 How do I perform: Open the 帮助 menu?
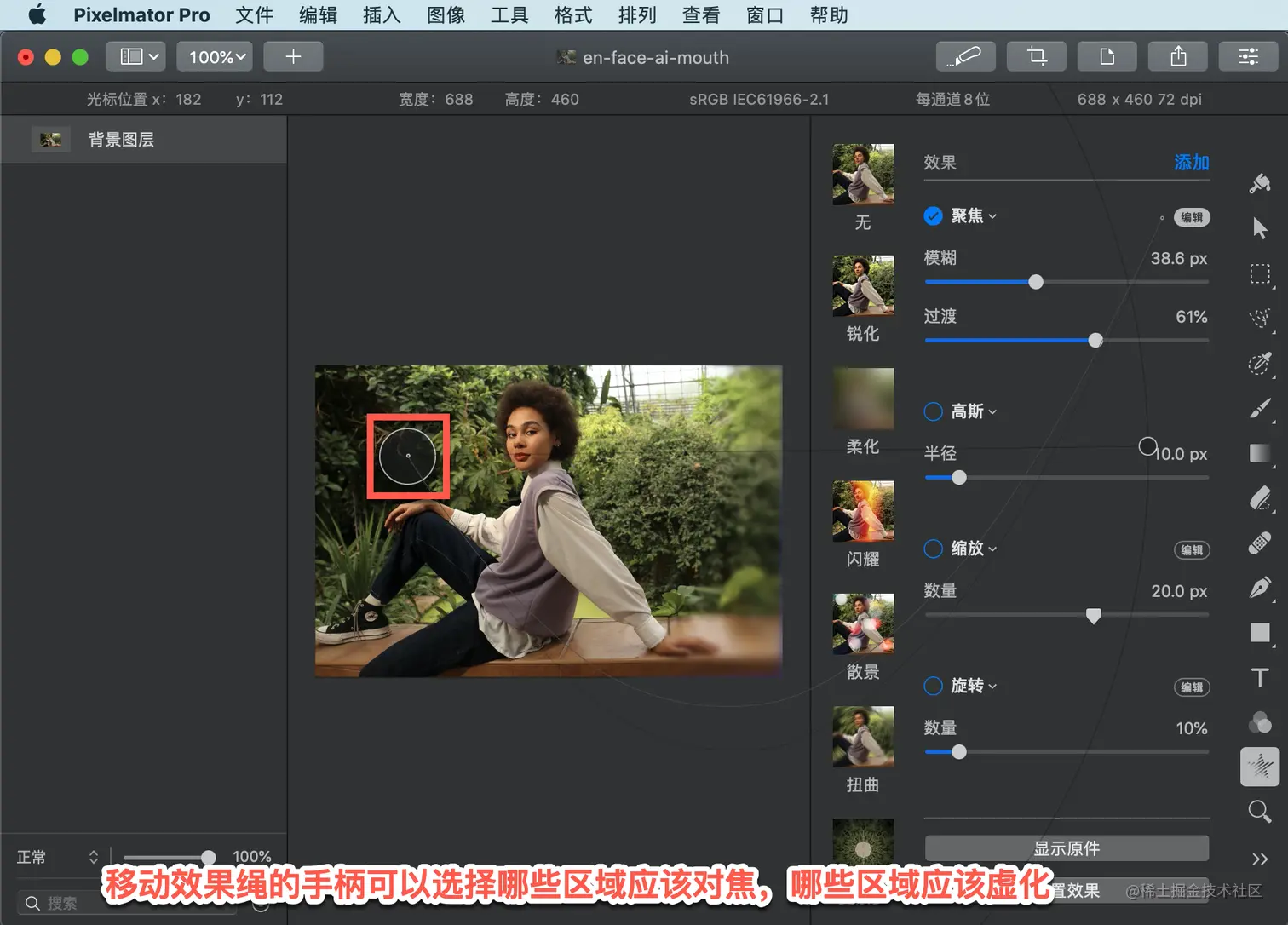829,14
